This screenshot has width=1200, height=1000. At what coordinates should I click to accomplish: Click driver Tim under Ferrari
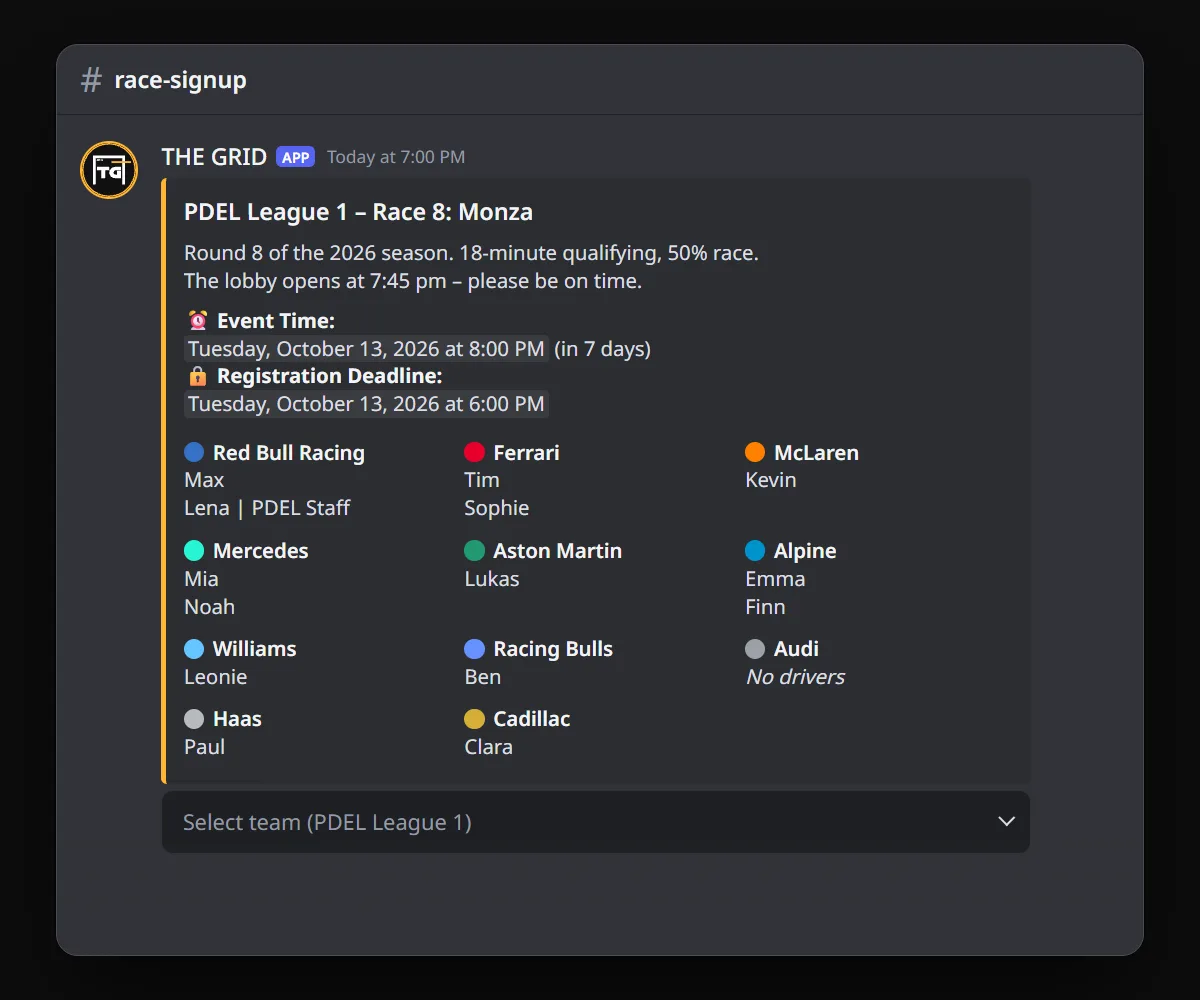[482, 480]
